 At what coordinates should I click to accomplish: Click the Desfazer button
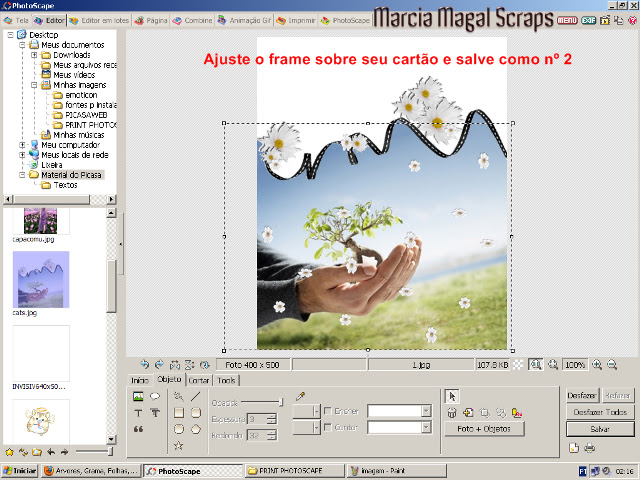pyautogui.click(x=582, y=395)
